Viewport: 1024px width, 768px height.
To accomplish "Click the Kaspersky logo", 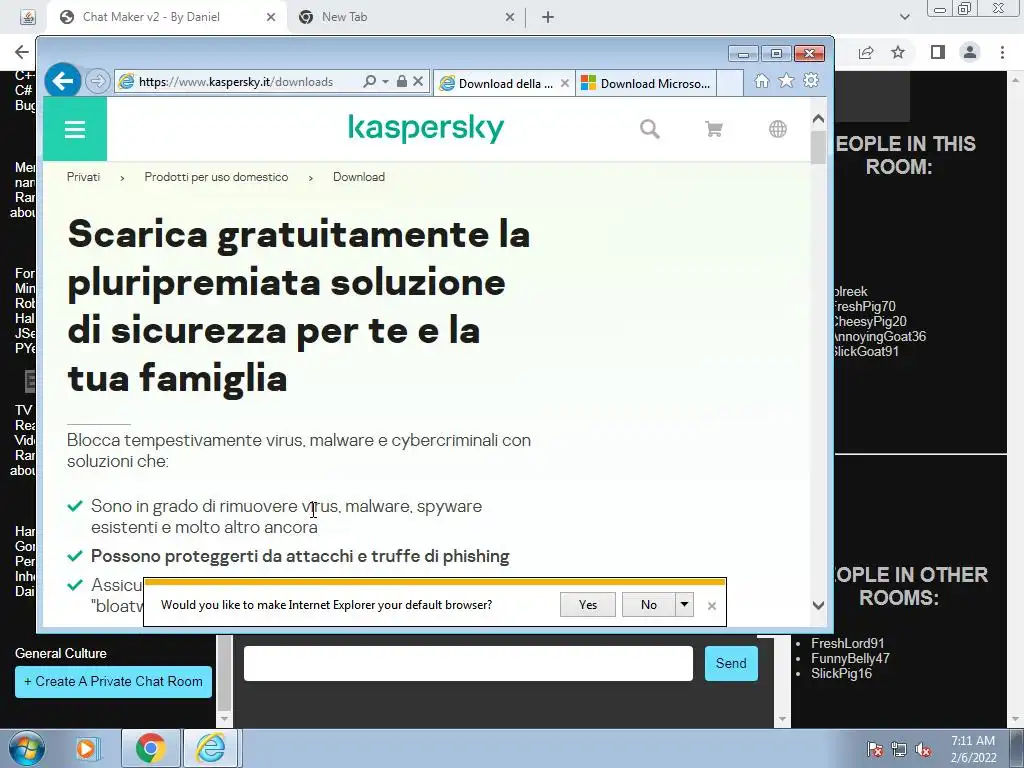I will [426, 128].
